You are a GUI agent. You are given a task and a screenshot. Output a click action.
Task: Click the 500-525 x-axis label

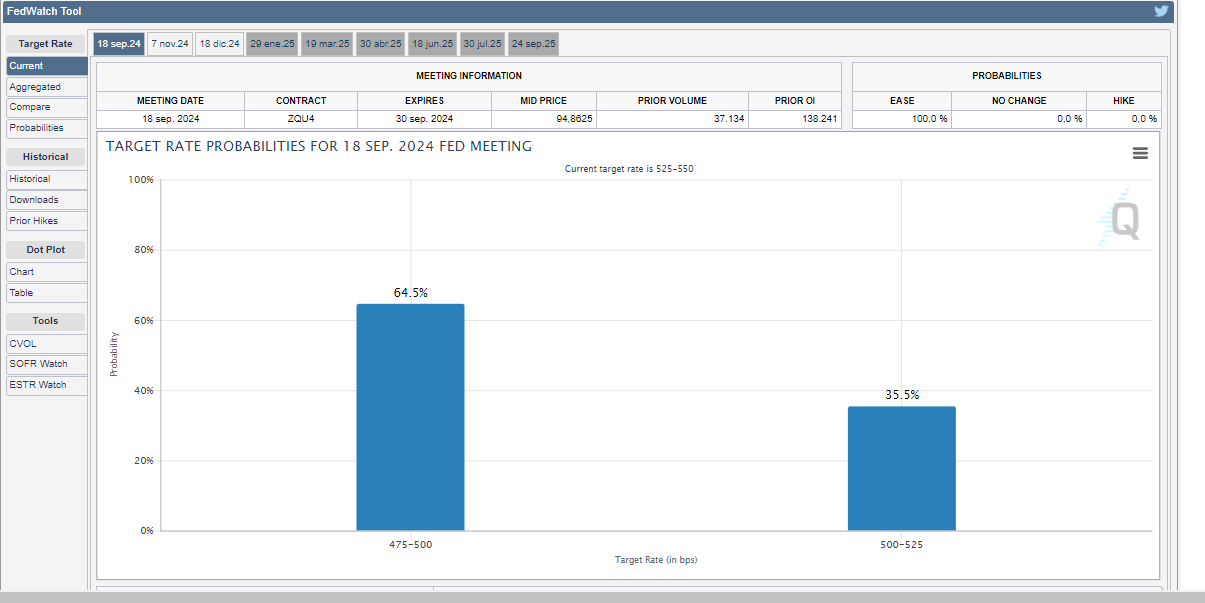(902, 544)
